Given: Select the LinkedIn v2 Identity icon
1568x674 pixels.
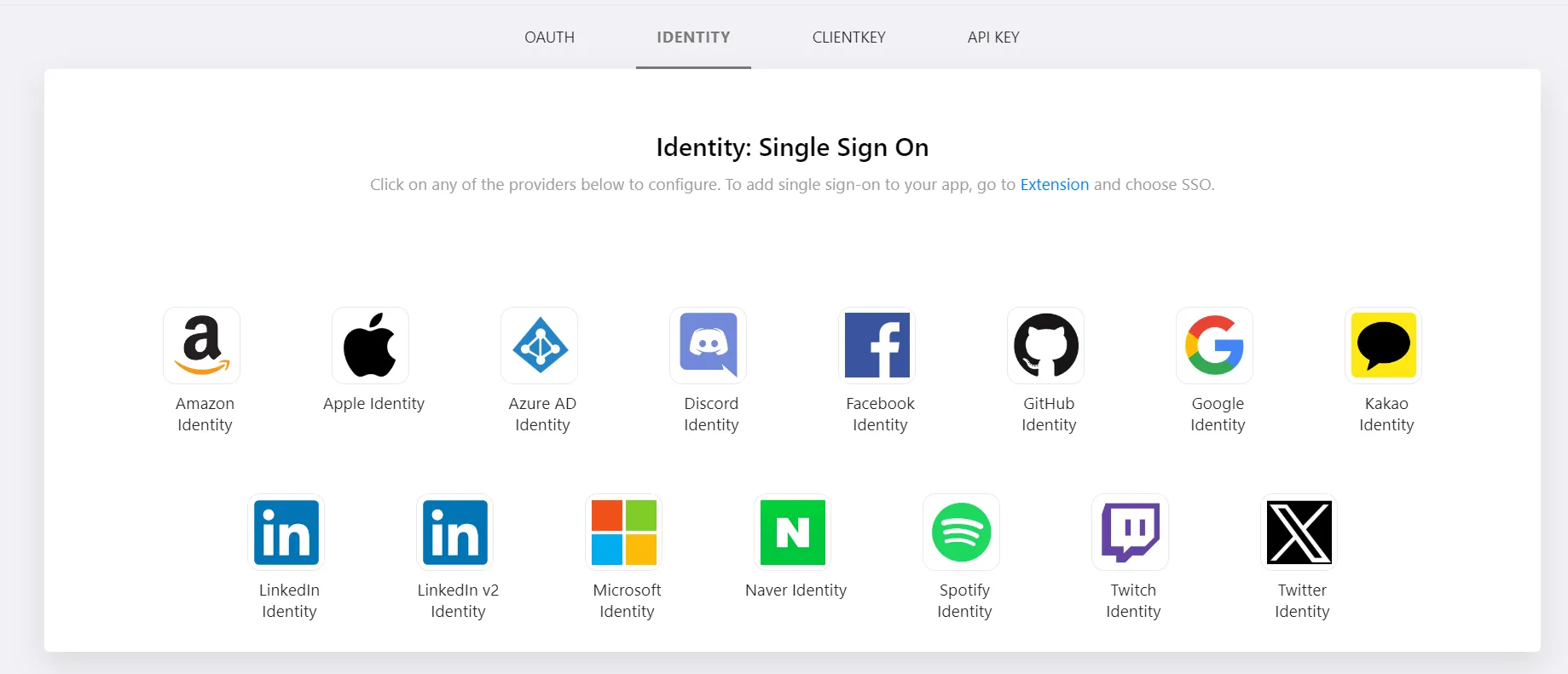Looking at the screenshot, I should (455, 533).
